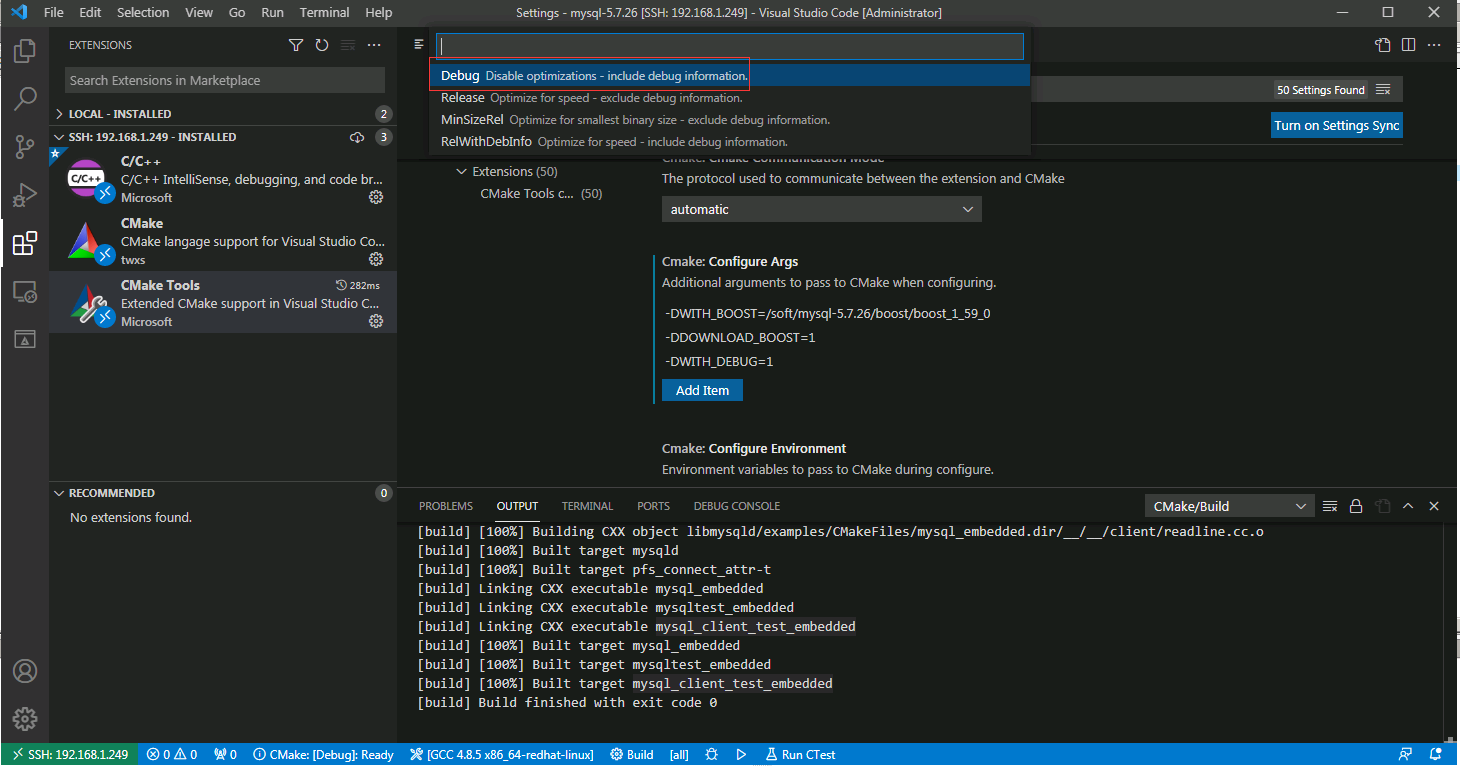
Task: Open the Communication Mode 'automatic' dropdown
Action: pyautogui.click(x=821, y=209)
